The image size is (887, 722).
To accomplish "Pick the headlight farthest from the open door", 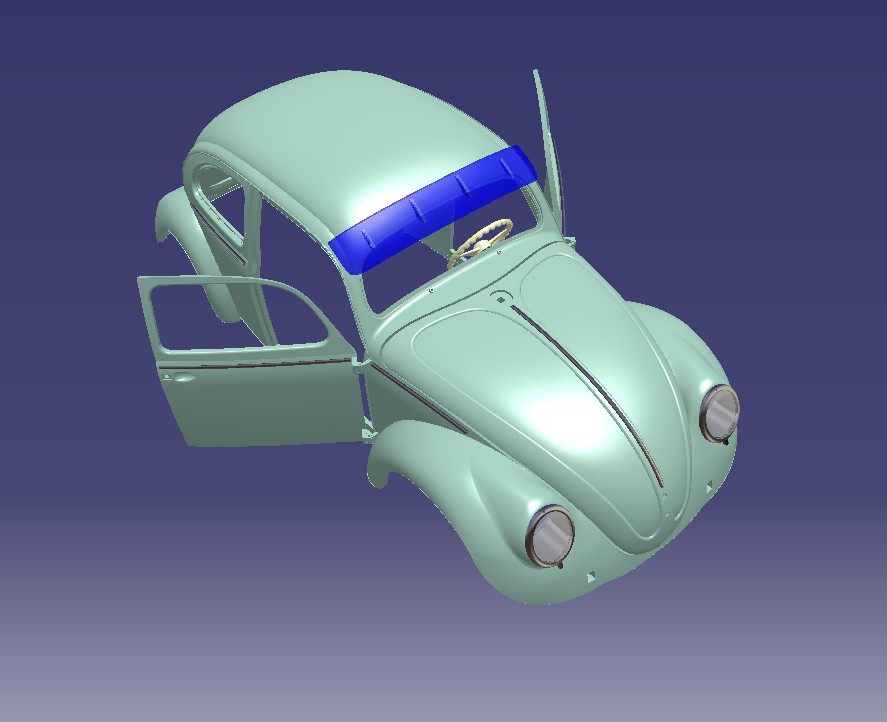I will pyautogui.click(x=720, y=414).
